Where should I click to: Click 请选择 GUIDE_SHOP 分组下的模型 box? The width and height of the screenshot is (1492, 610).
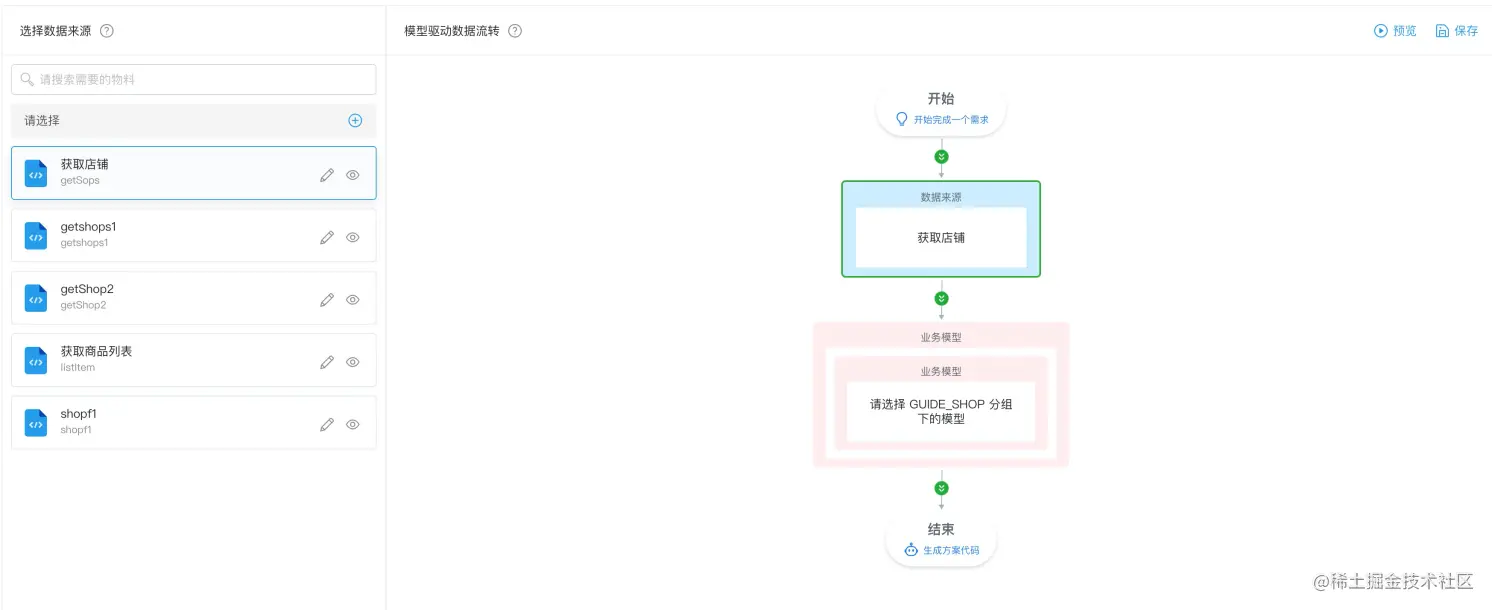[941, 412]
